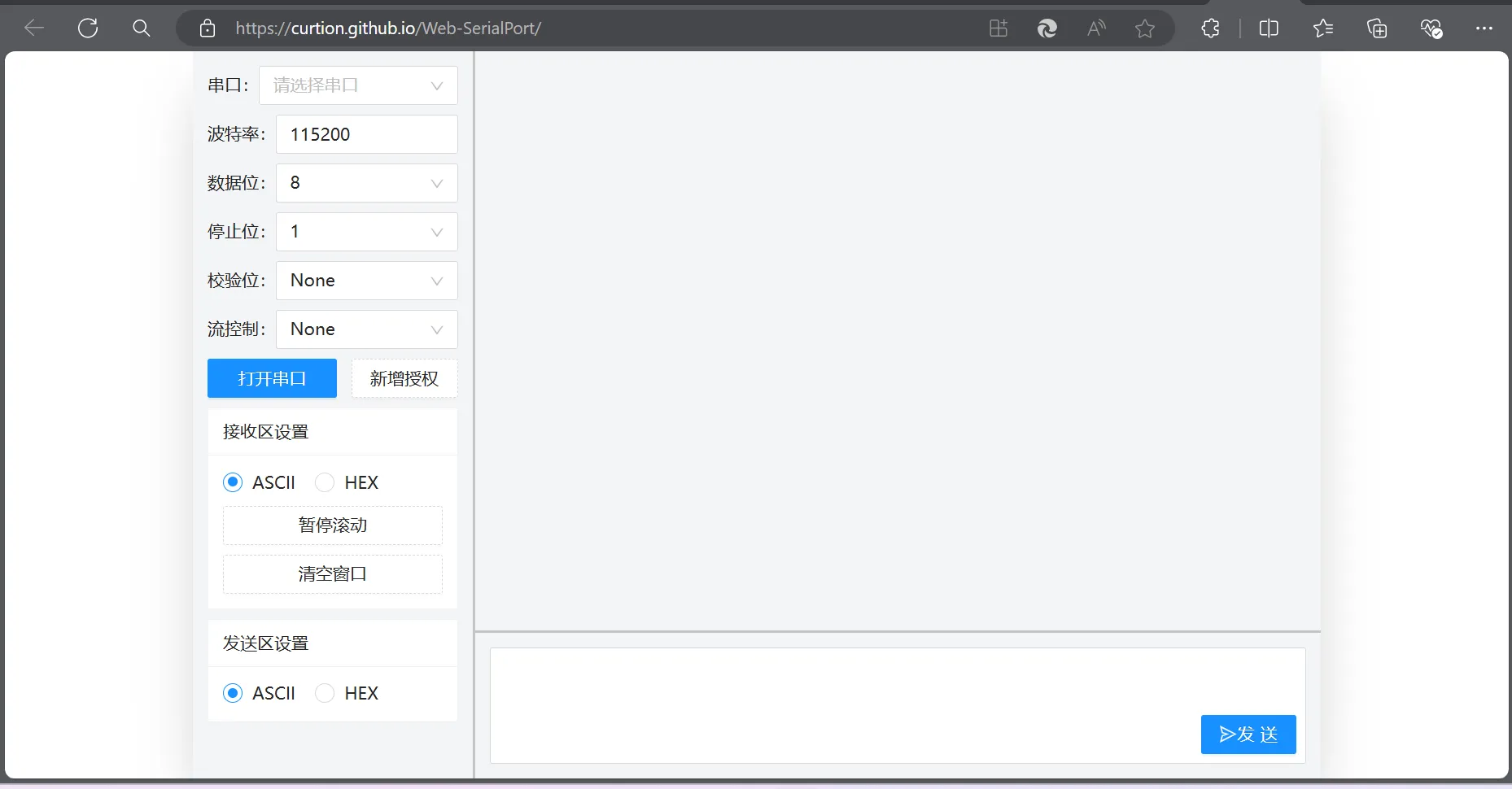Click the browser refresh icon
Image resolution: width=1512 pixels, height=789 pixels.
[88, 28]
